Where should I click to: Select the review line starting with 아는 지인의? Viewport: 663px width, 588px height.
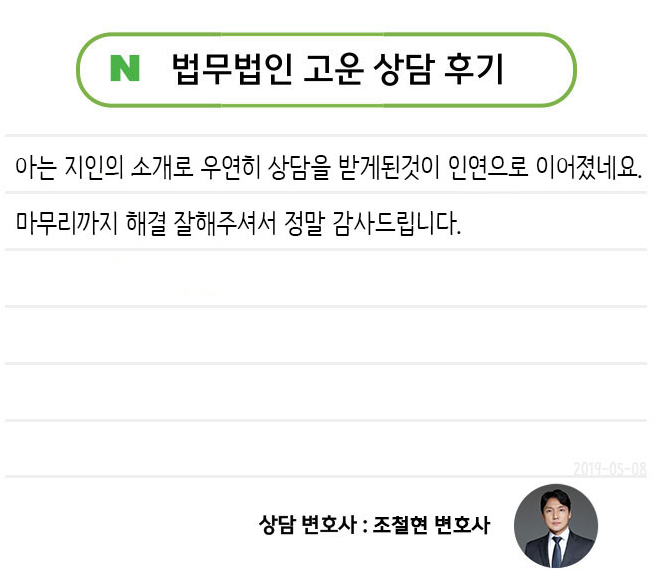coord(328,165)
